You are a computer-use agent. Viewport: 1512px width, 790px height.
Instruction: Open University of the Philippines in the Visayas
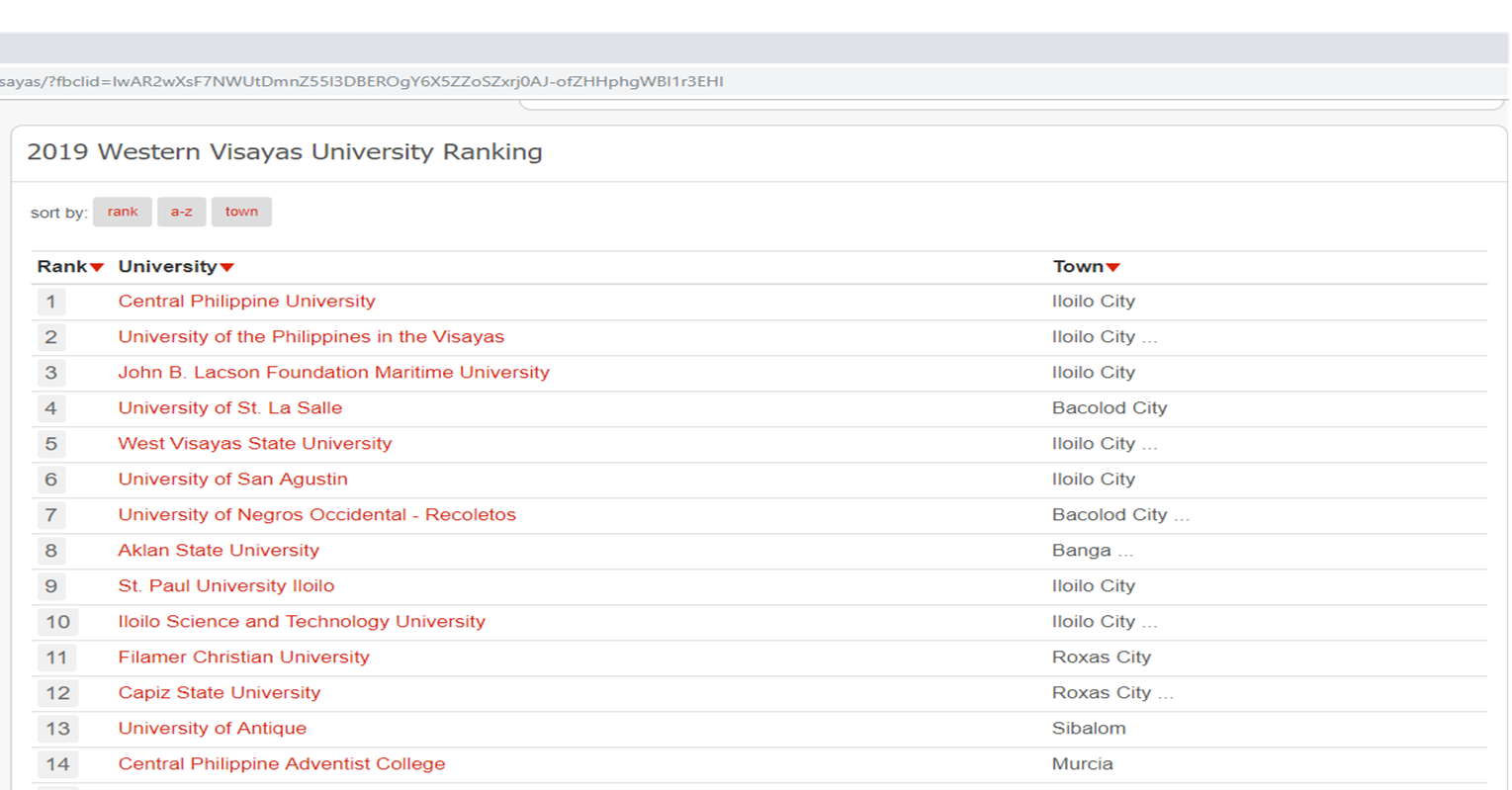point(311,337)
